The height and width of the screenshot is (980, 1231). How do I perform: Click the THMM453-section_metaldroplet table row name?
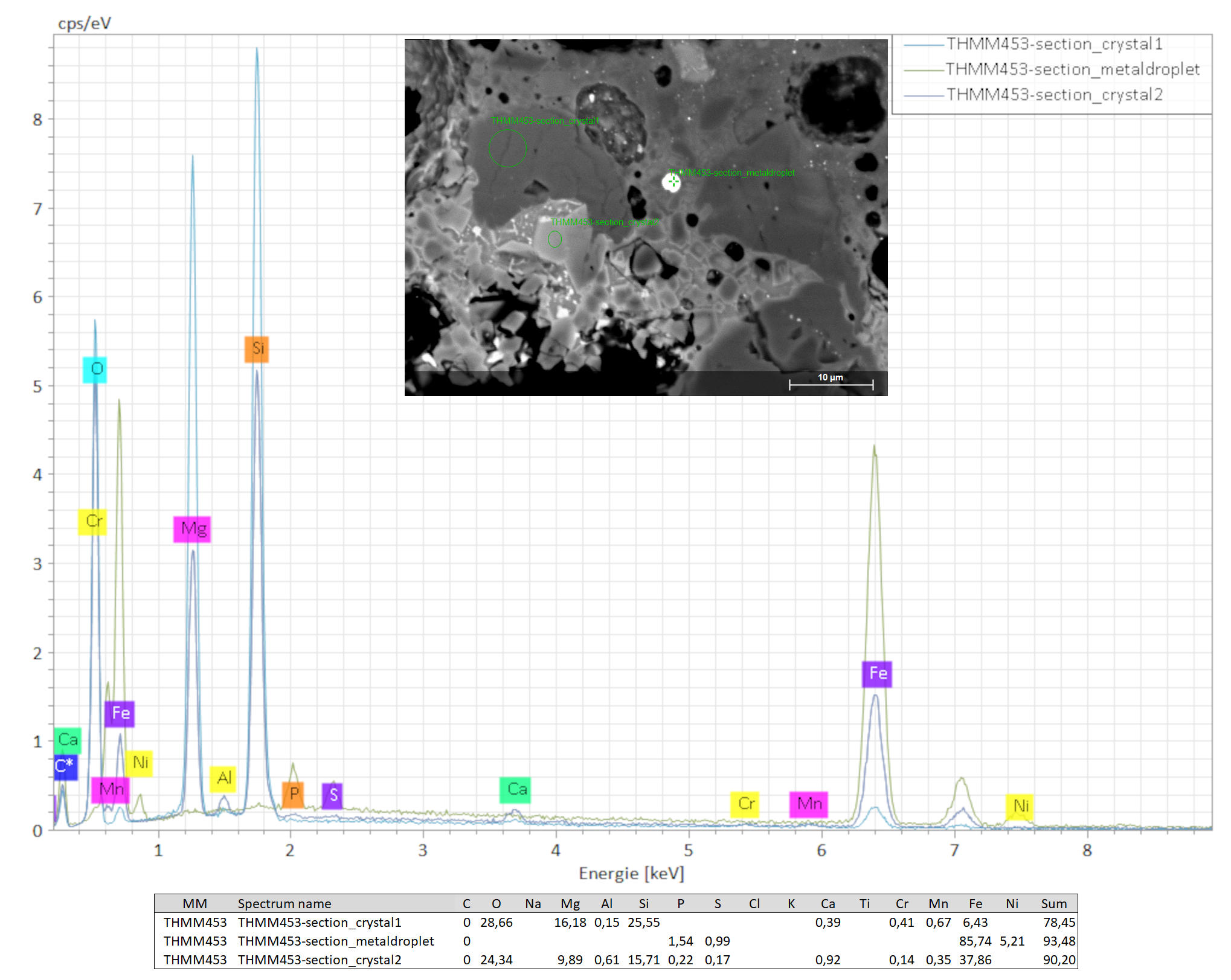pos(335,941)
